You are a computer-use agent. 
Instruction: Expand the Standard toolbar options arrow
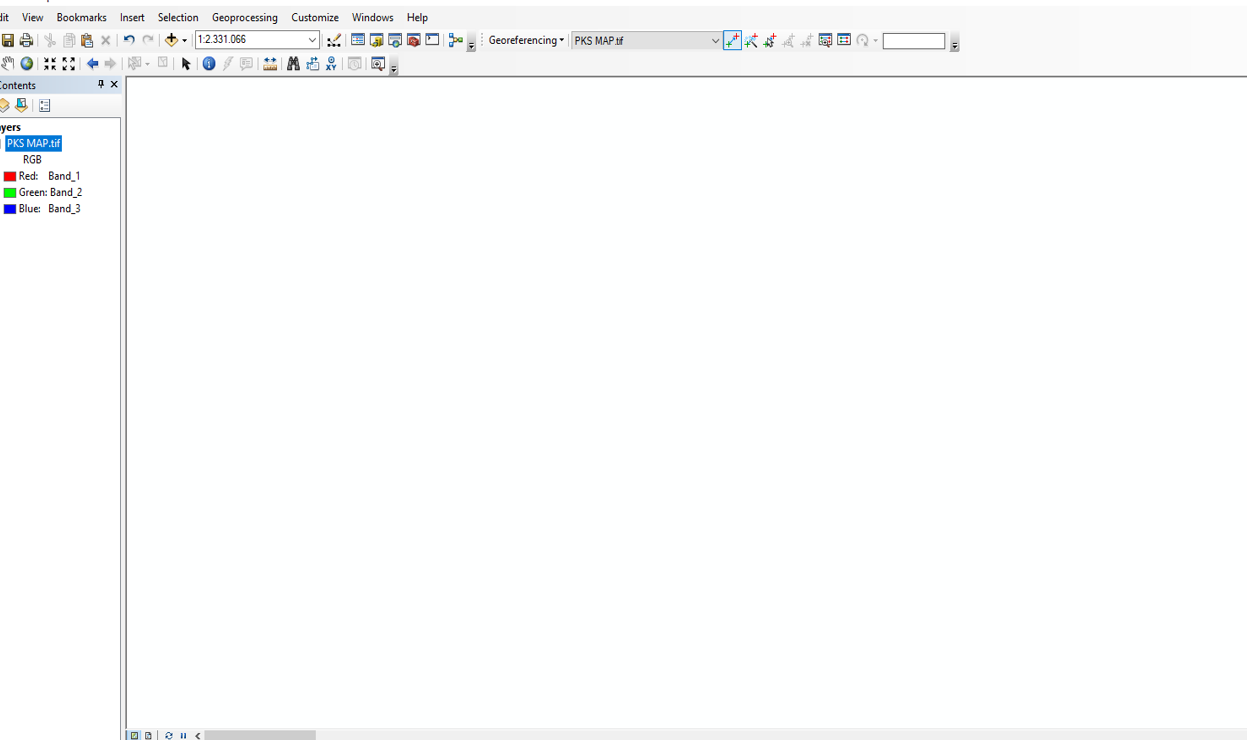pos(471,44)
